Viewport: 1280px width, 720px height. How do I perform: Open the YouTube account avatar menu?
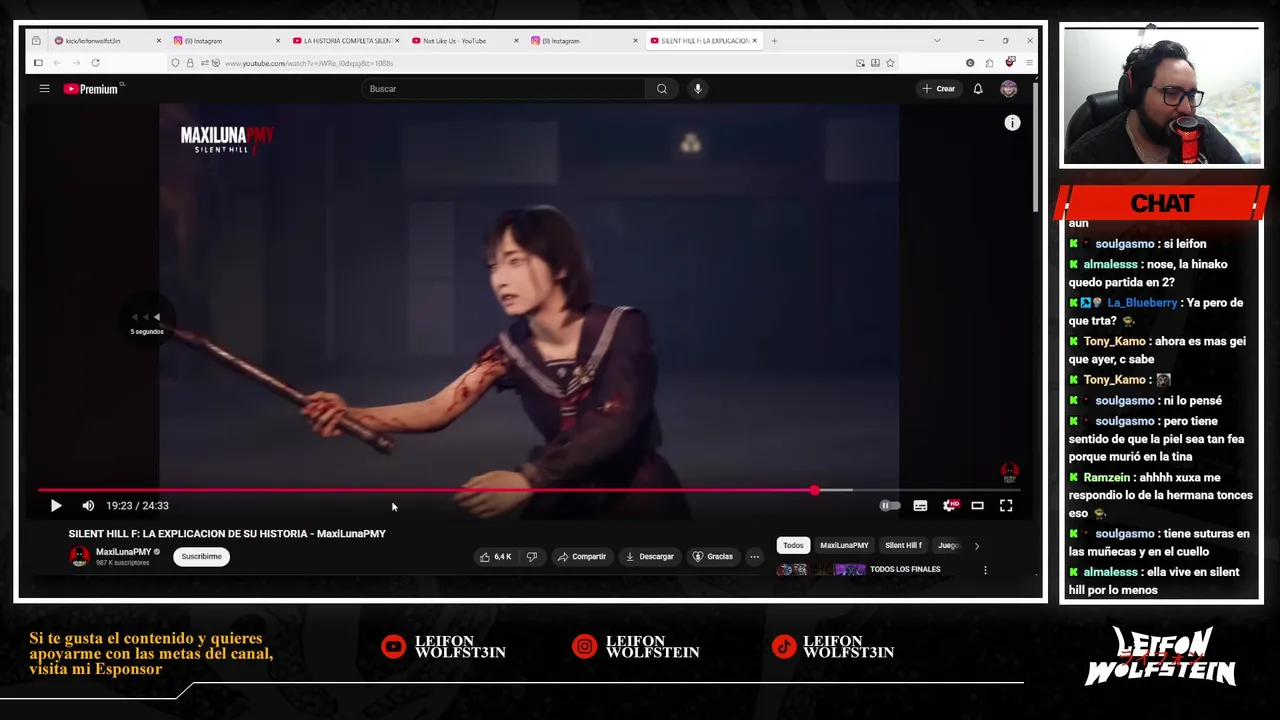(1009, 89)
